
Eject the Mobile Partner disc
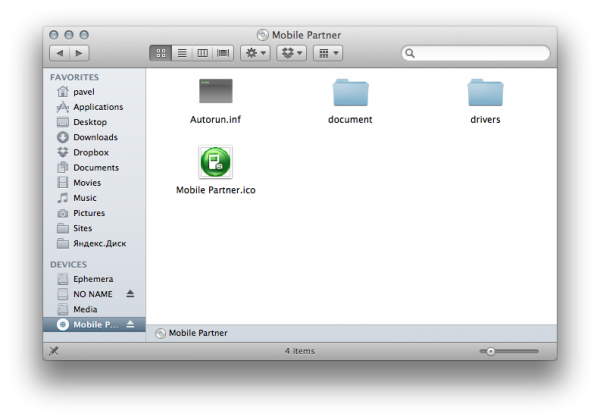click(130, 324)
